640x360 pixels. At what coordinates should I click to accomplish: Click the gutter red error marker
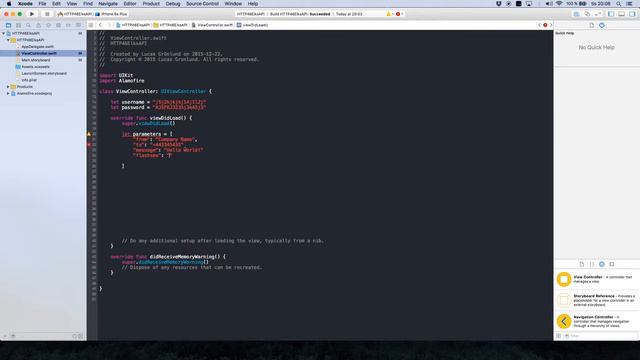[89, 144]
